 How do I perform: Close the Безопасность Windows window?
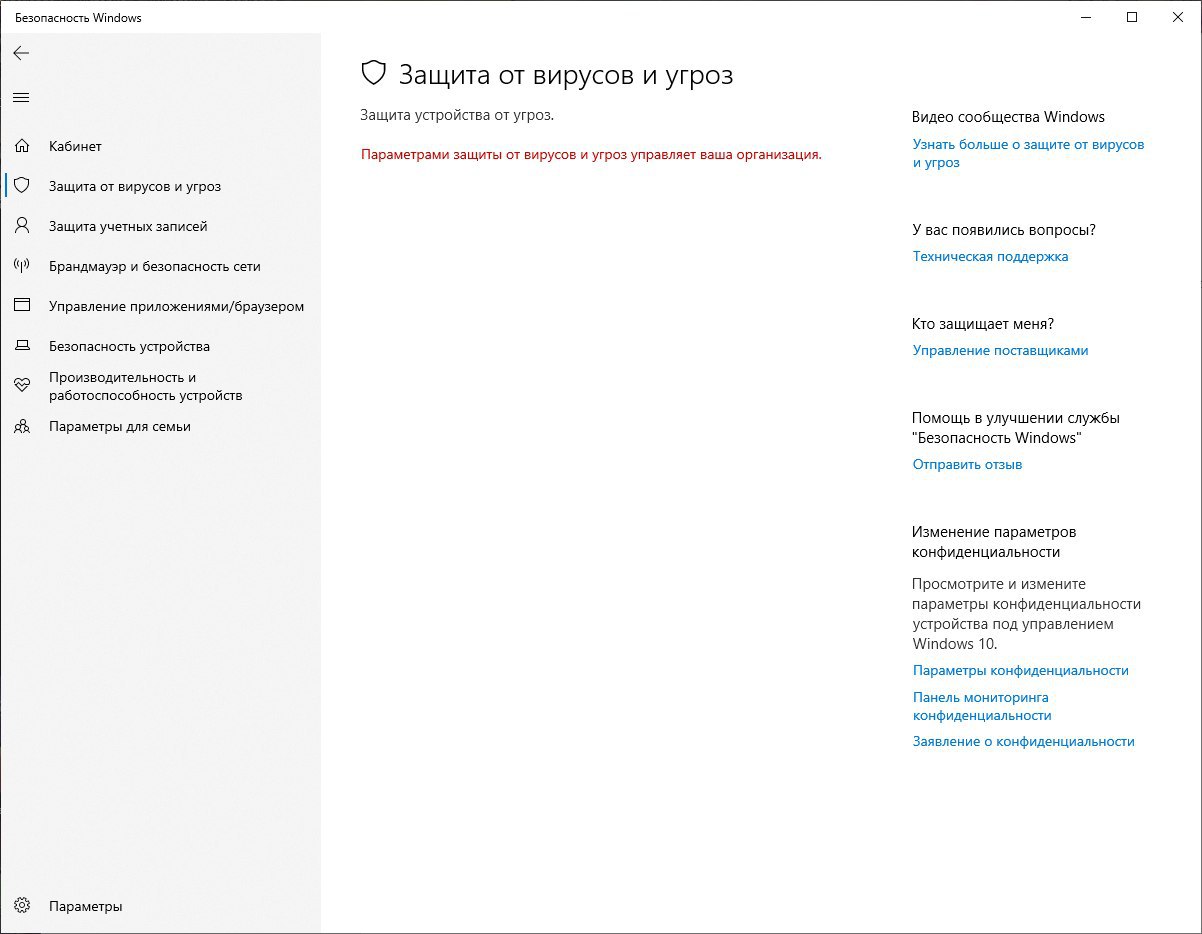click(x=1178, y=17)
